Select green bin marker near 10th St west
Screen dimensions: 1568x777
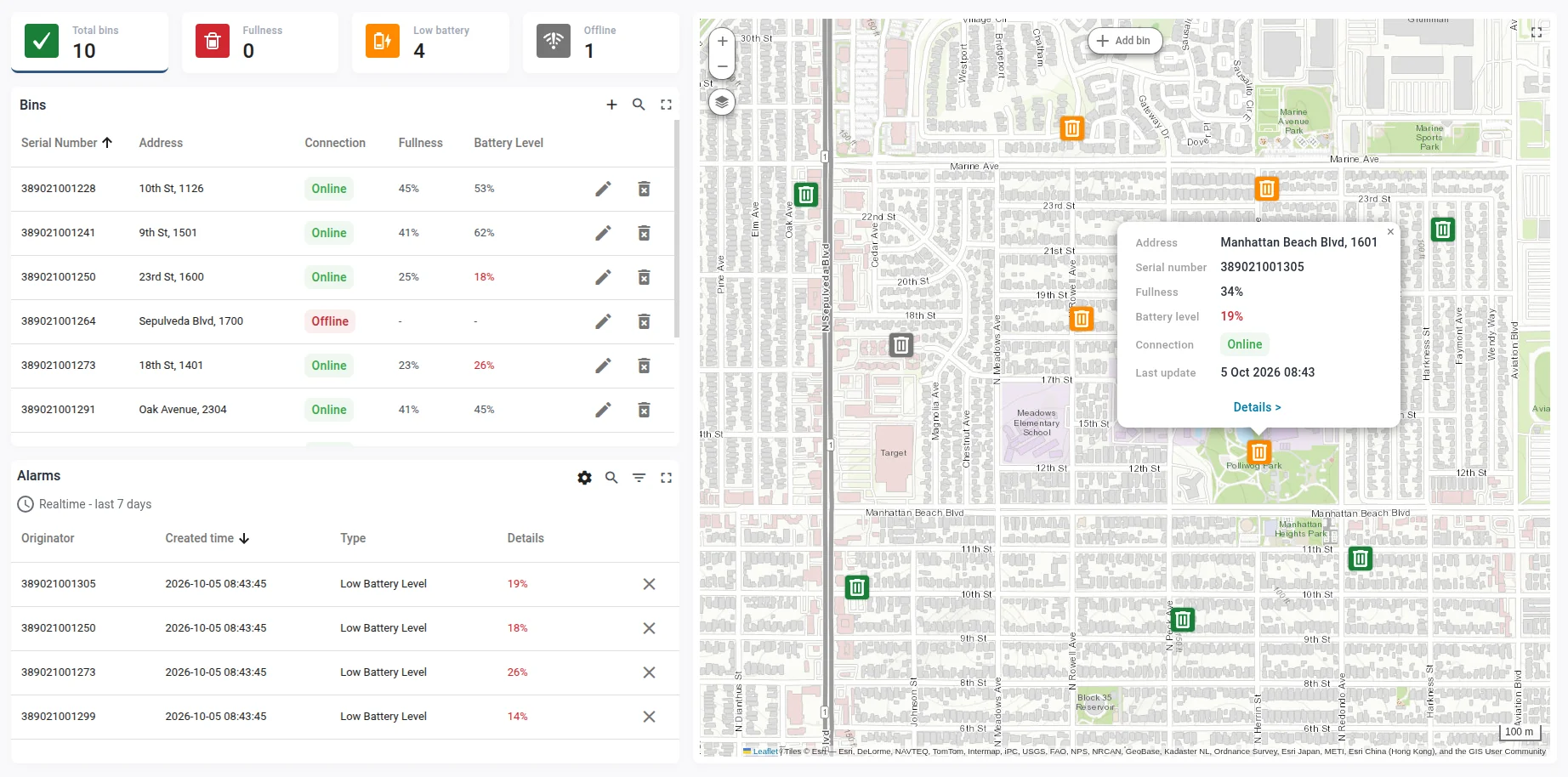[x=857, y=587]
